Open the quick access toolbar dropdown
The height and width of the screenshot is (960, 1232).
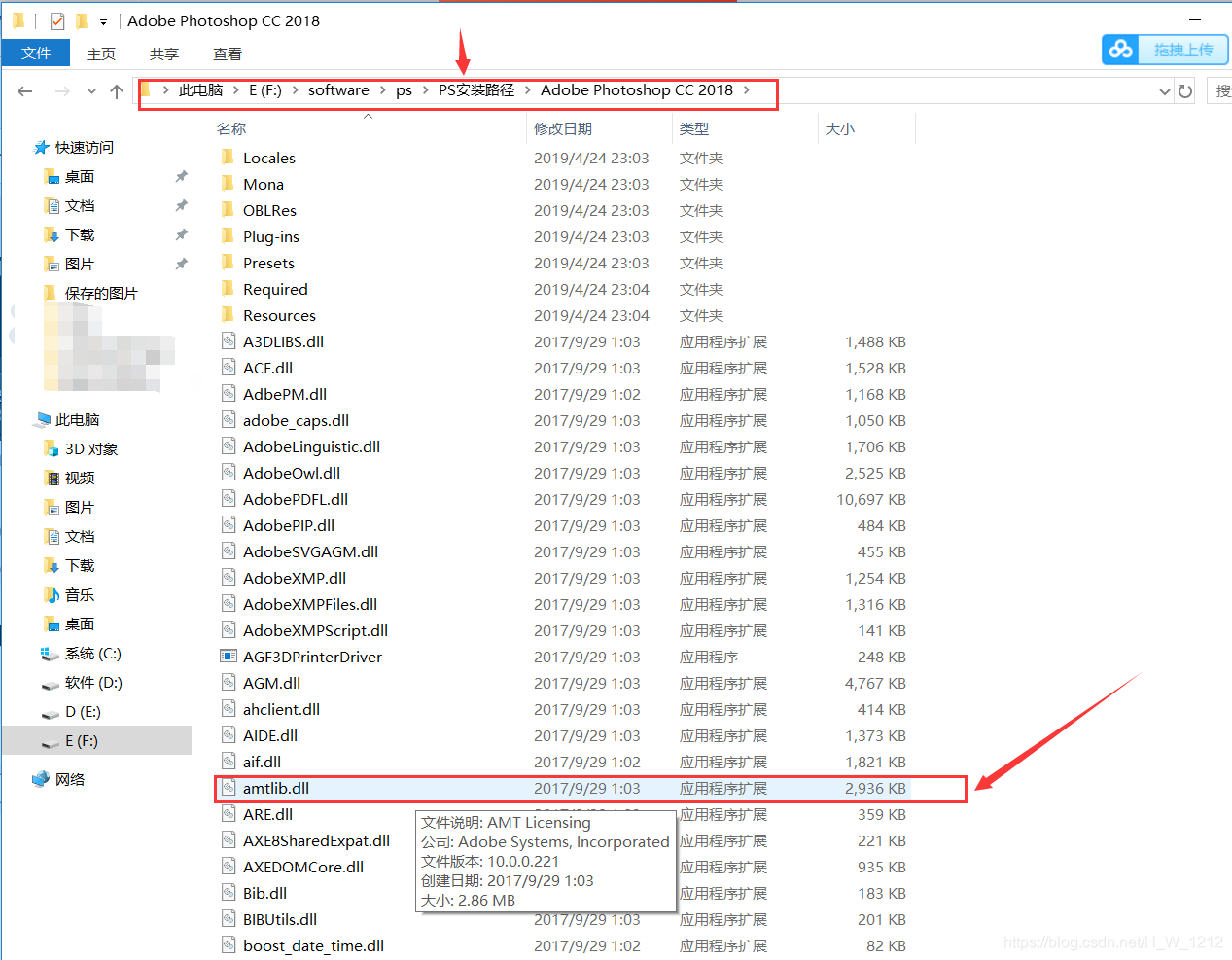(103, 21)
